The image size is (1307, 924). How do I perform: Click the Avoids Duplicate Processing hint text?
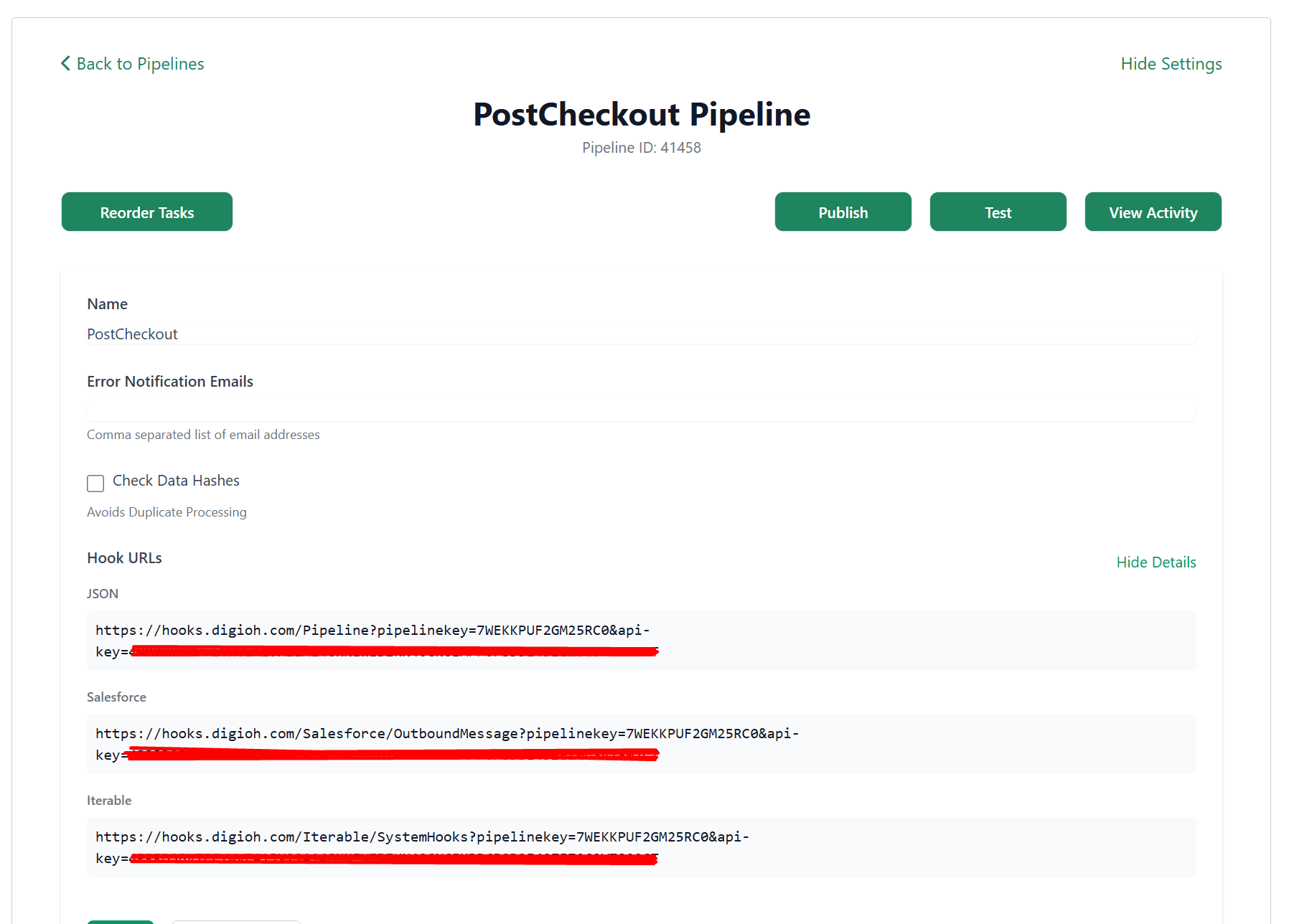click(167, 512)
